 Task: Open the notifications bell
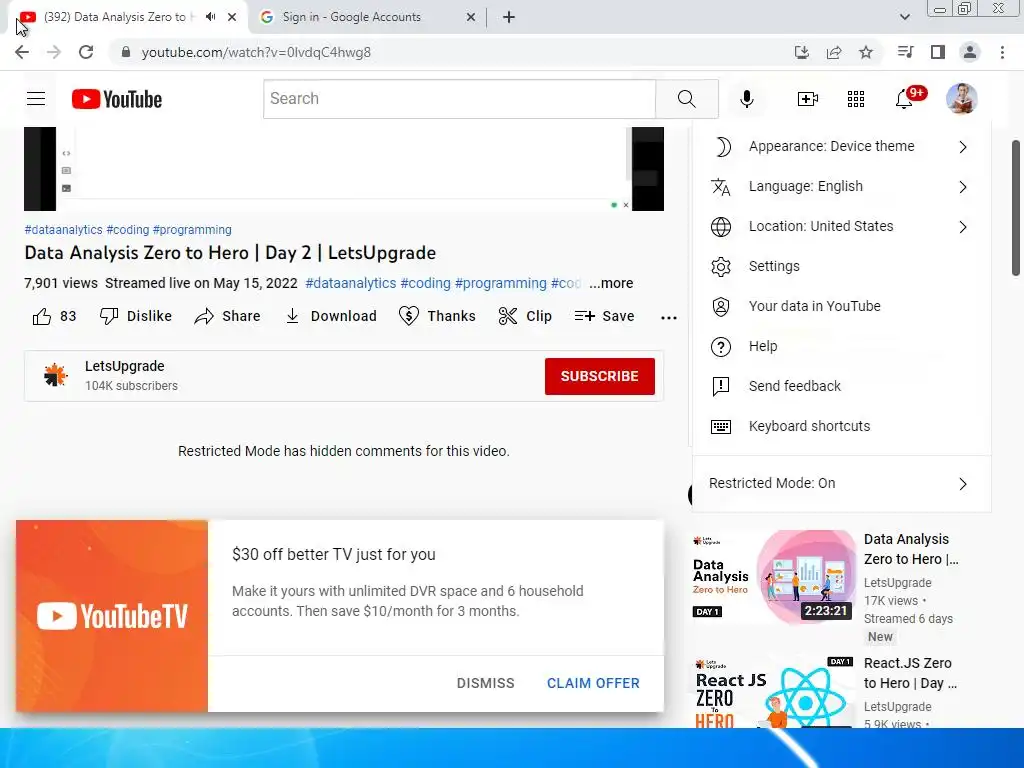[x=904, y=99]
